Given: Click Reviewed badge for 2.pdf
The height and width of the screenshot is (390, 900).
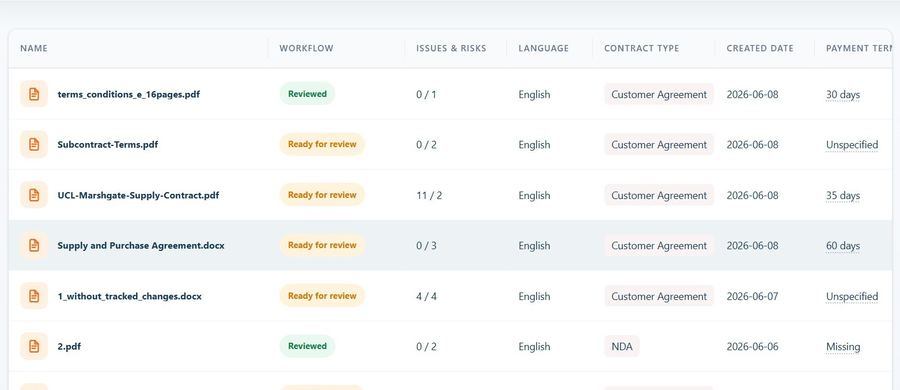Looking at the screenshot, I should pos(307,346).
